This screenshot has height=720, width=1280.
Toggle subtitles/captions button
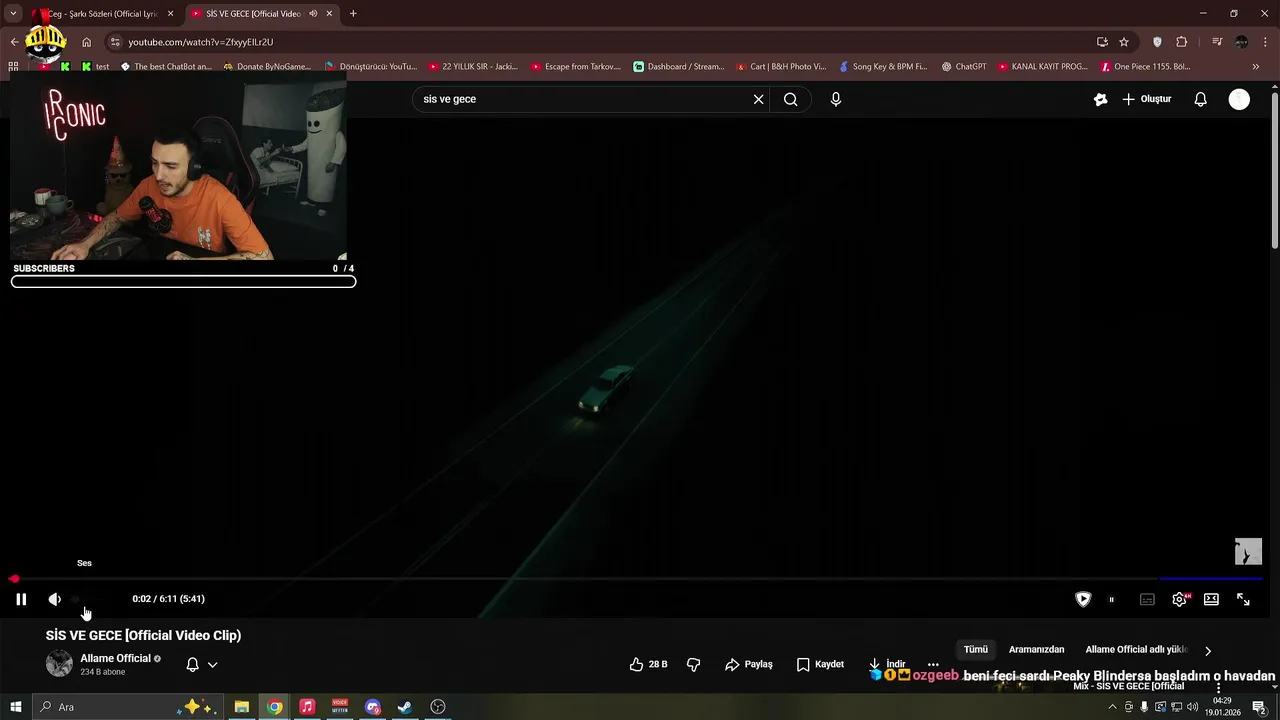click(x=1147, y=599)
